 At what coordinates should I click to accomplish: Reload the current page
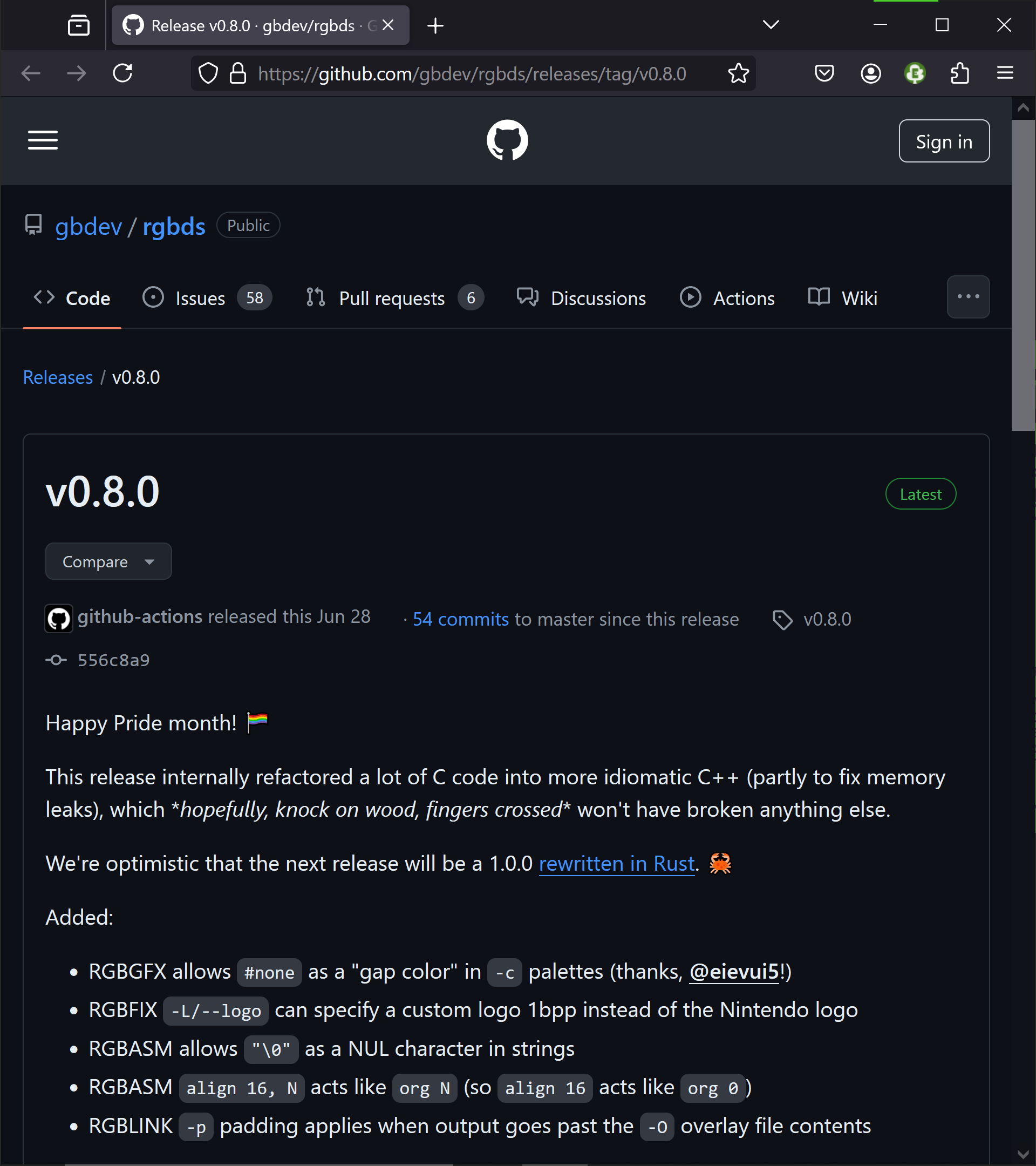tap(122, 73)
